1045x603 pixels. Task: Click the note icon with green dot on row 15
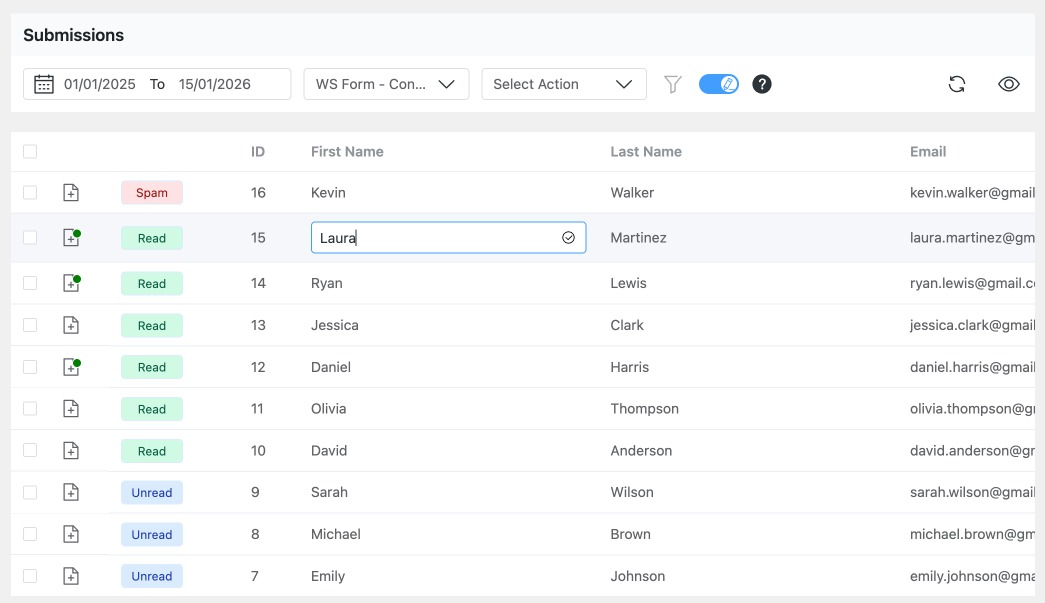coord(70,237)
